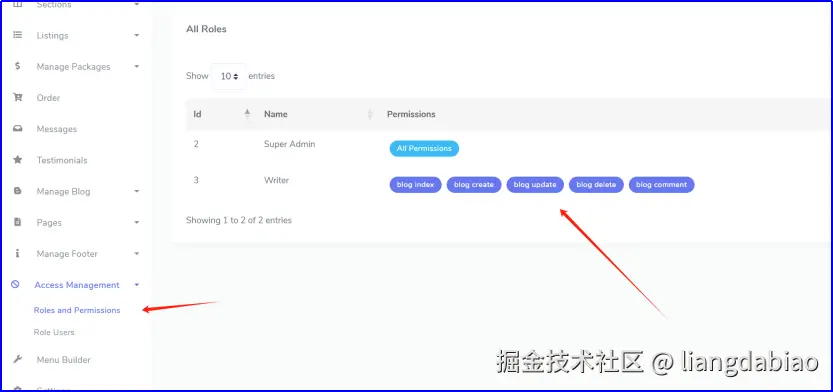The image size is (833, 392).
Task: Open the Menu Builder page
Action: click(x=64, y=360)
